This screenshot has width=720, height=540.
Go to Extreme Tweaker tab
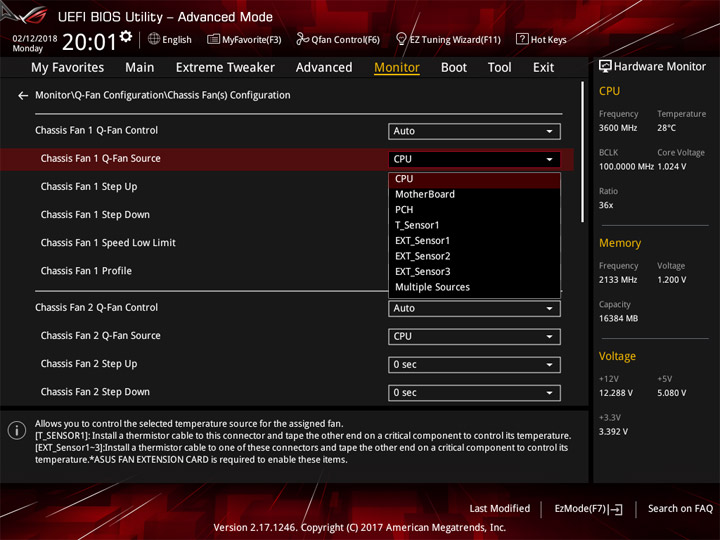(x=225, y=68)
